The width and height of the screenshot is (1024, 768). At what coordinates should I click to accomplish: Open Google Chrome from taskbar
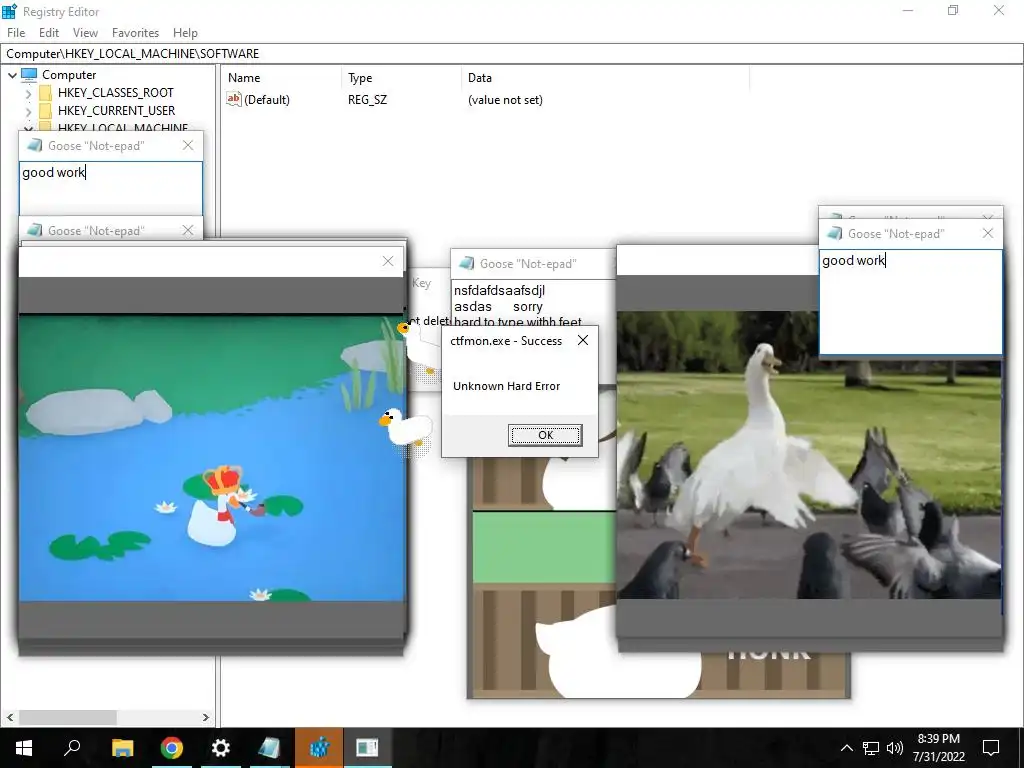click(x=172, y=748)
